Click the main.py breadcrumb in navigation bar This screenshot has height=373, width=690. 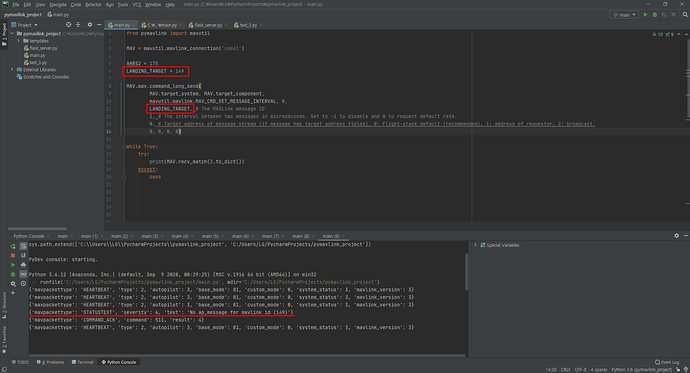(59, 15)
